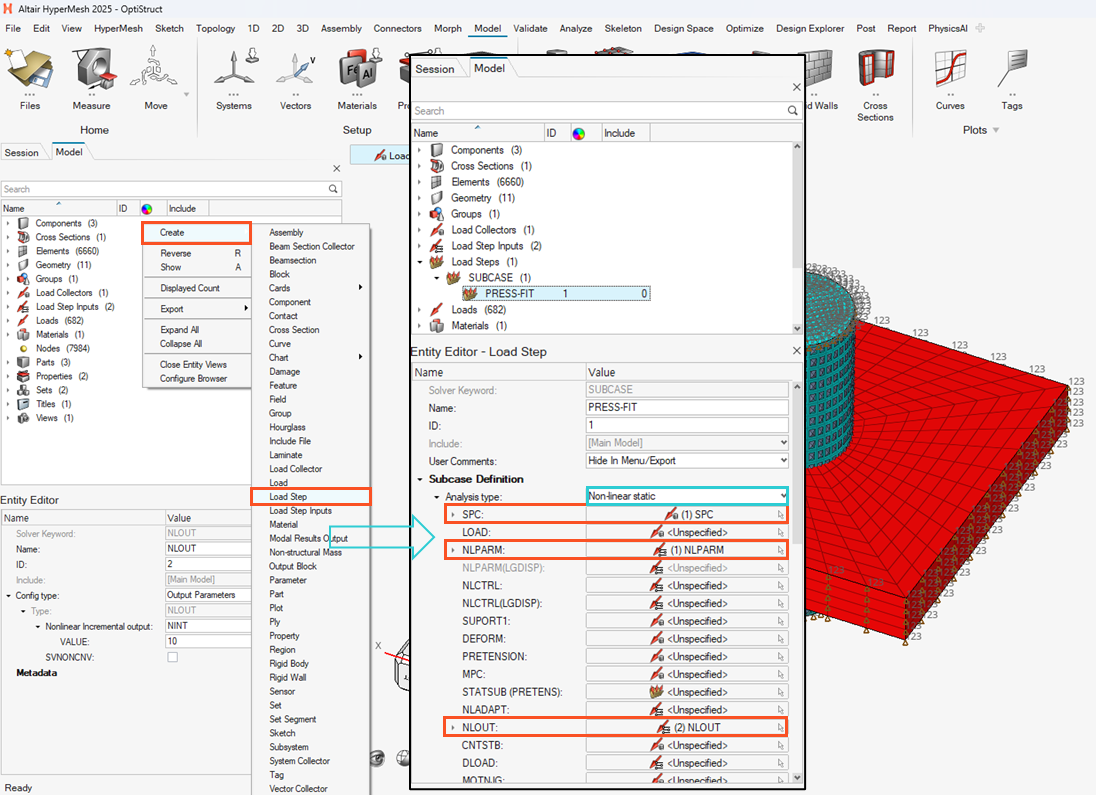The width and height of the screenshot is (1096, 795).
Task: Select the Measure tool icon
Action: 92,69
